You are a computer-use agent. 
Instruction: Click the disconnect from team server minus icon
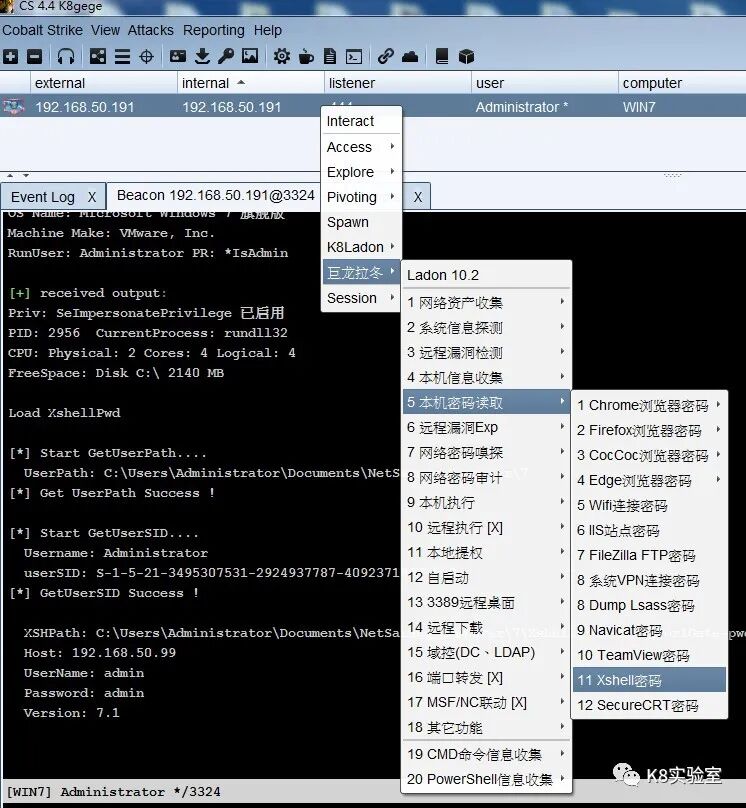point(35,56)
